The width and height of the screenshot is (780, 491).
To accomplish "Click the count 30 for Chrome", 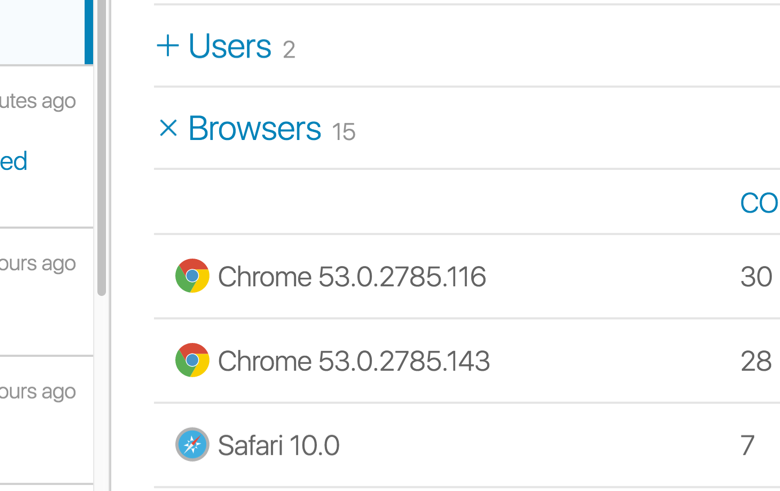I will point(756,277).
